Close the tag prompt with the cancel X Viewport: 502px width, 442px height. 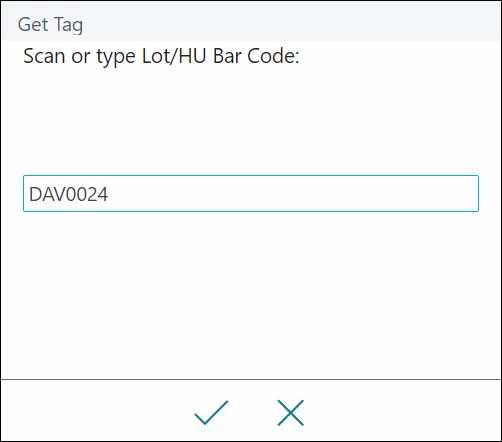[291, 413]
